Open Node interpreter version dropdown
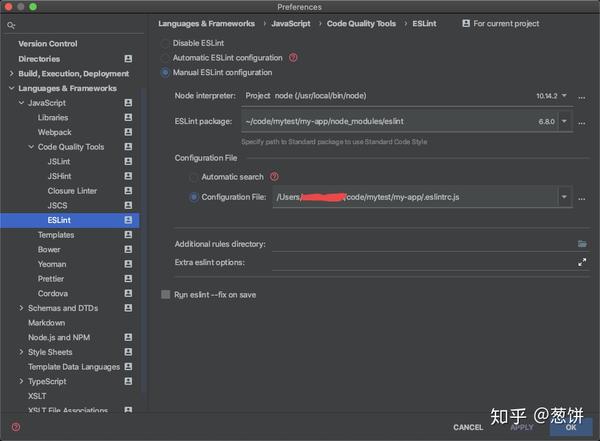Image resolution: width=600 pixels, height=441 pixels. click(564, 95)
